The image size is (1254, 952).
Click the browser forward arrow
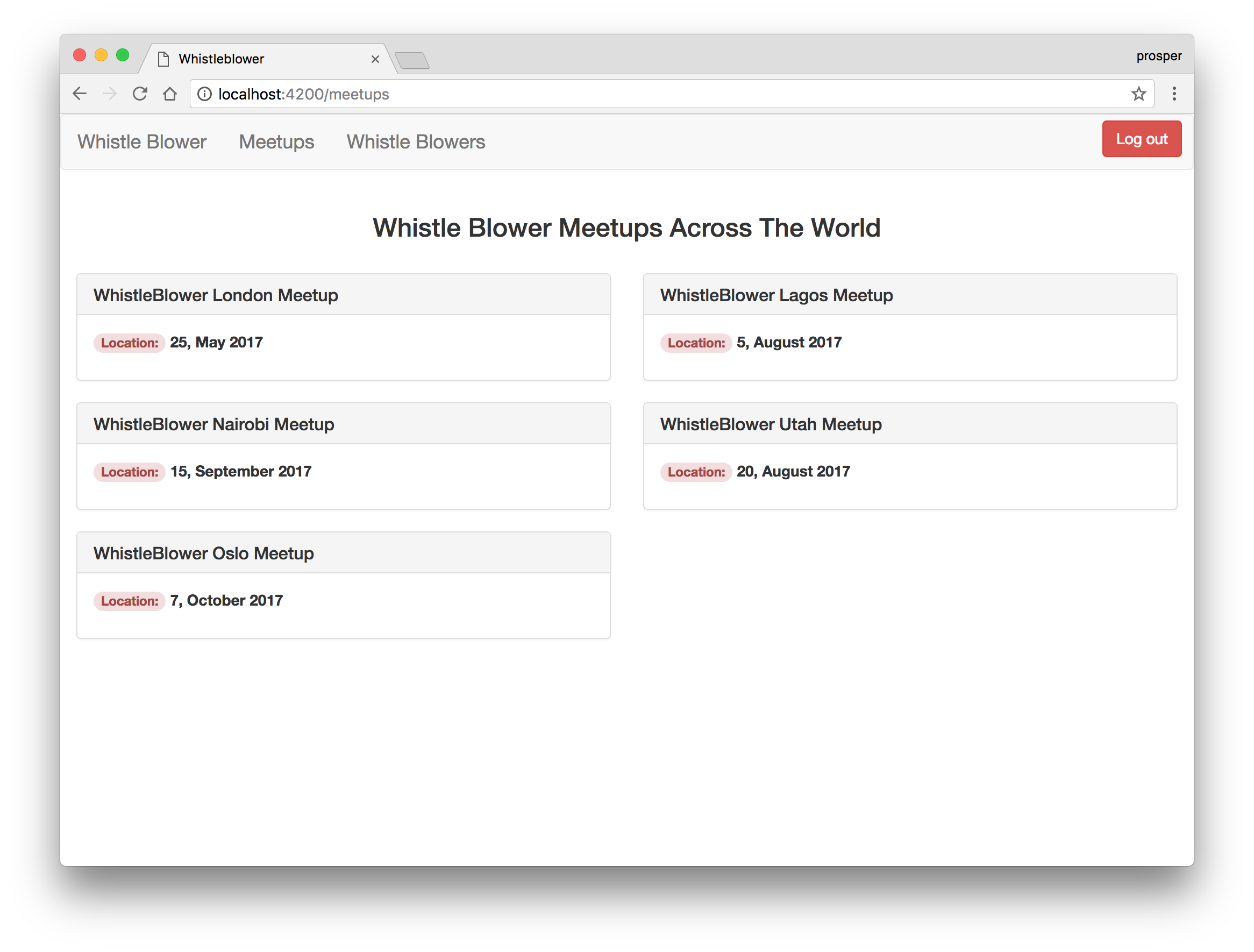110,94
